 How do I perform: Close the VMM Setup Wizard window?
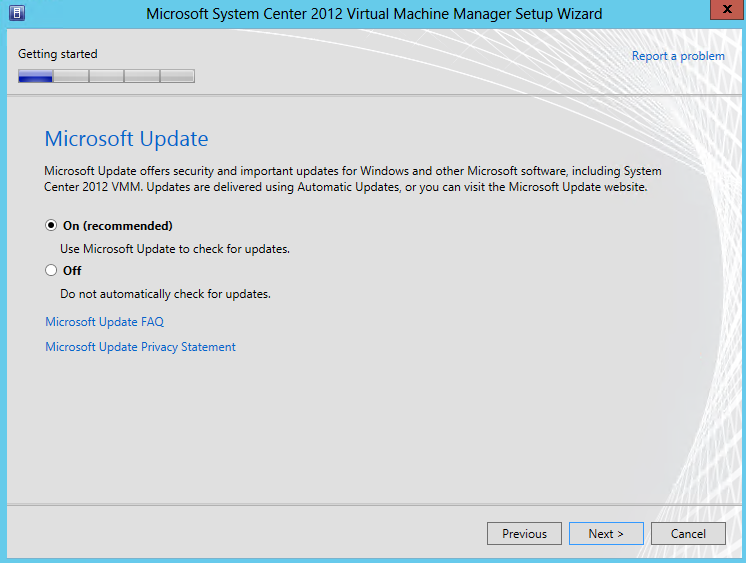pos(727,10)
